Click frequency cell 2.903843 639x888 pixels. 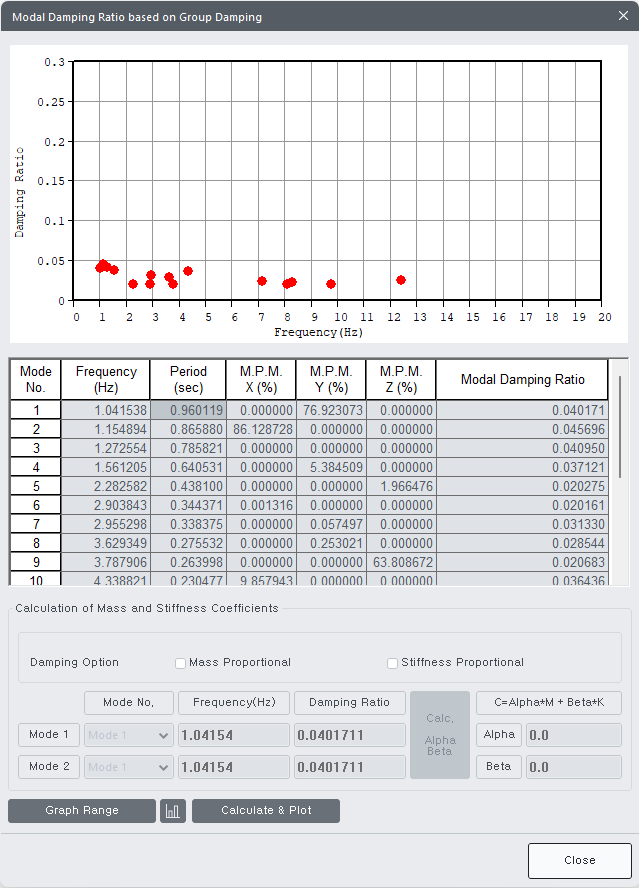pos(106,505)
